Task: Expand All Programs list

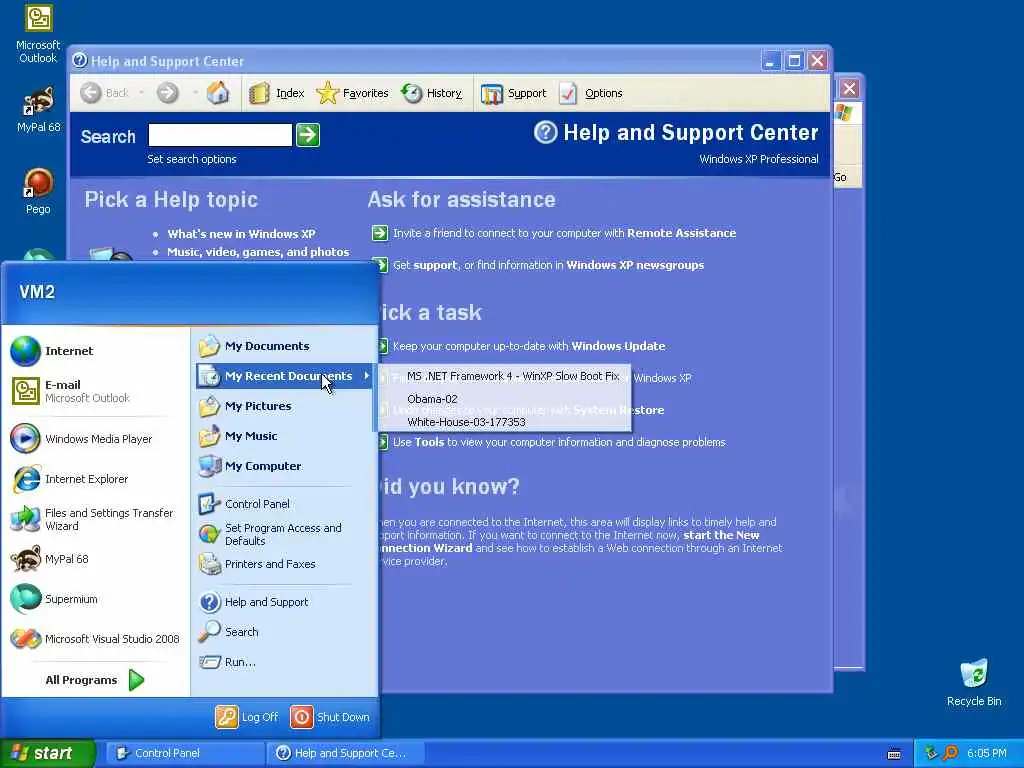Action: click(95, 680)
